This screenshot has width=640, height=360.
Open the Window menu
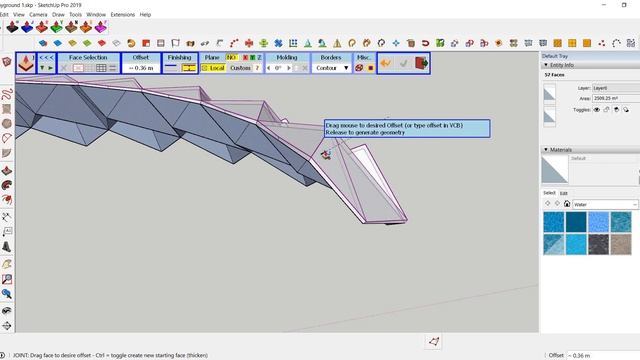point(96,14)
